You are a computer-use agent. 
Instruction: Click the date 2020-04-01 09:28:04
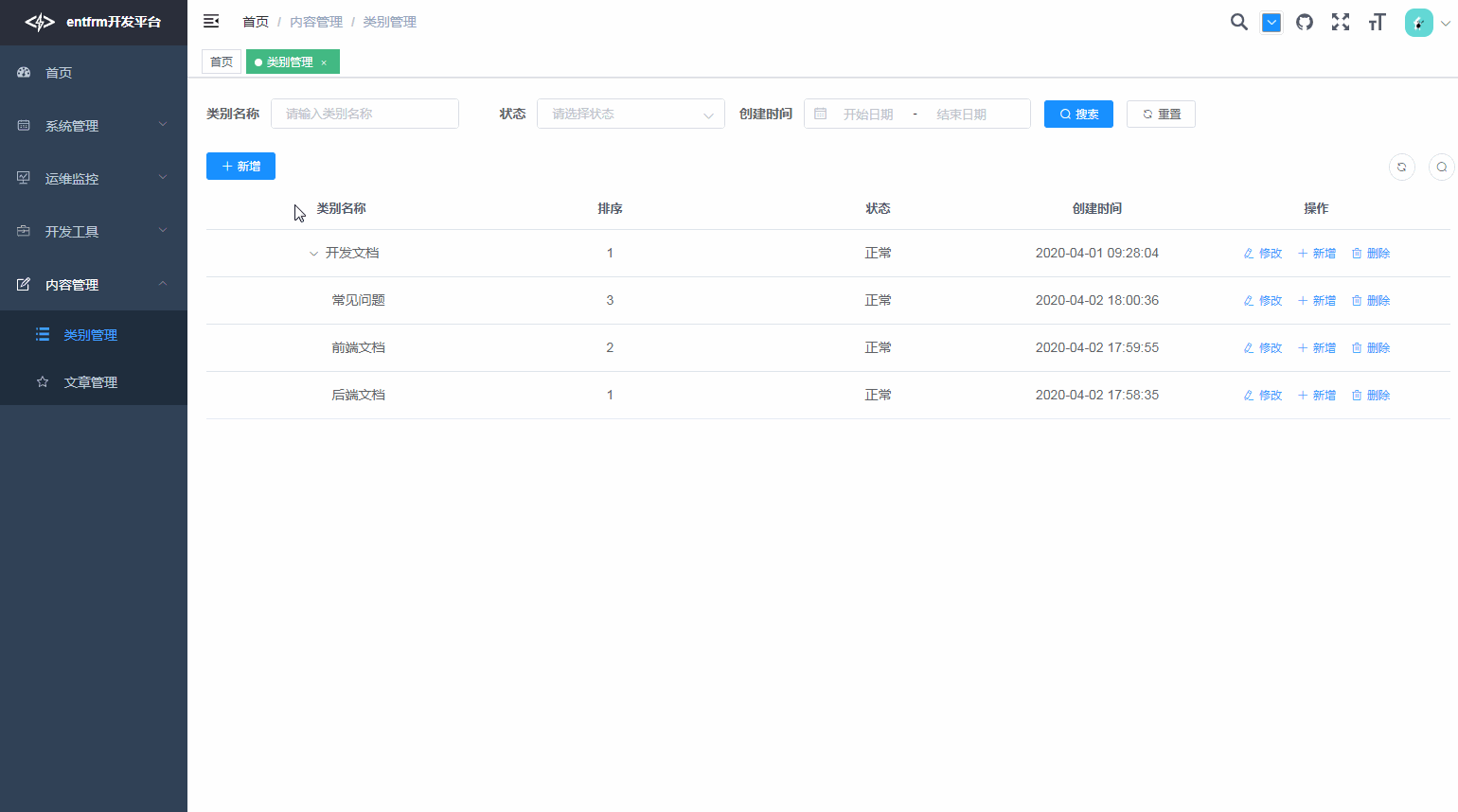point(1097,253)
